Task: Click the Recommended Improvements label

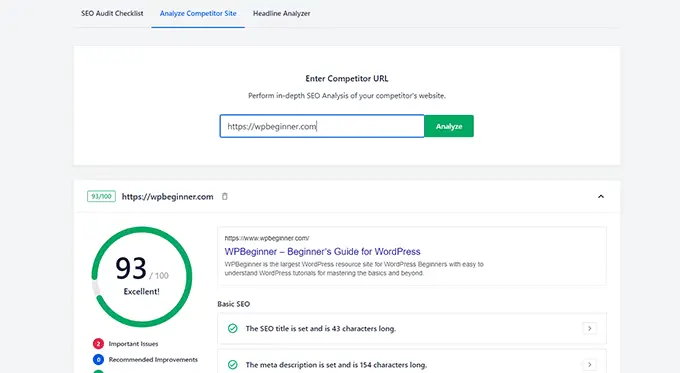Action: pyautogui.click(x=153, y=360)
